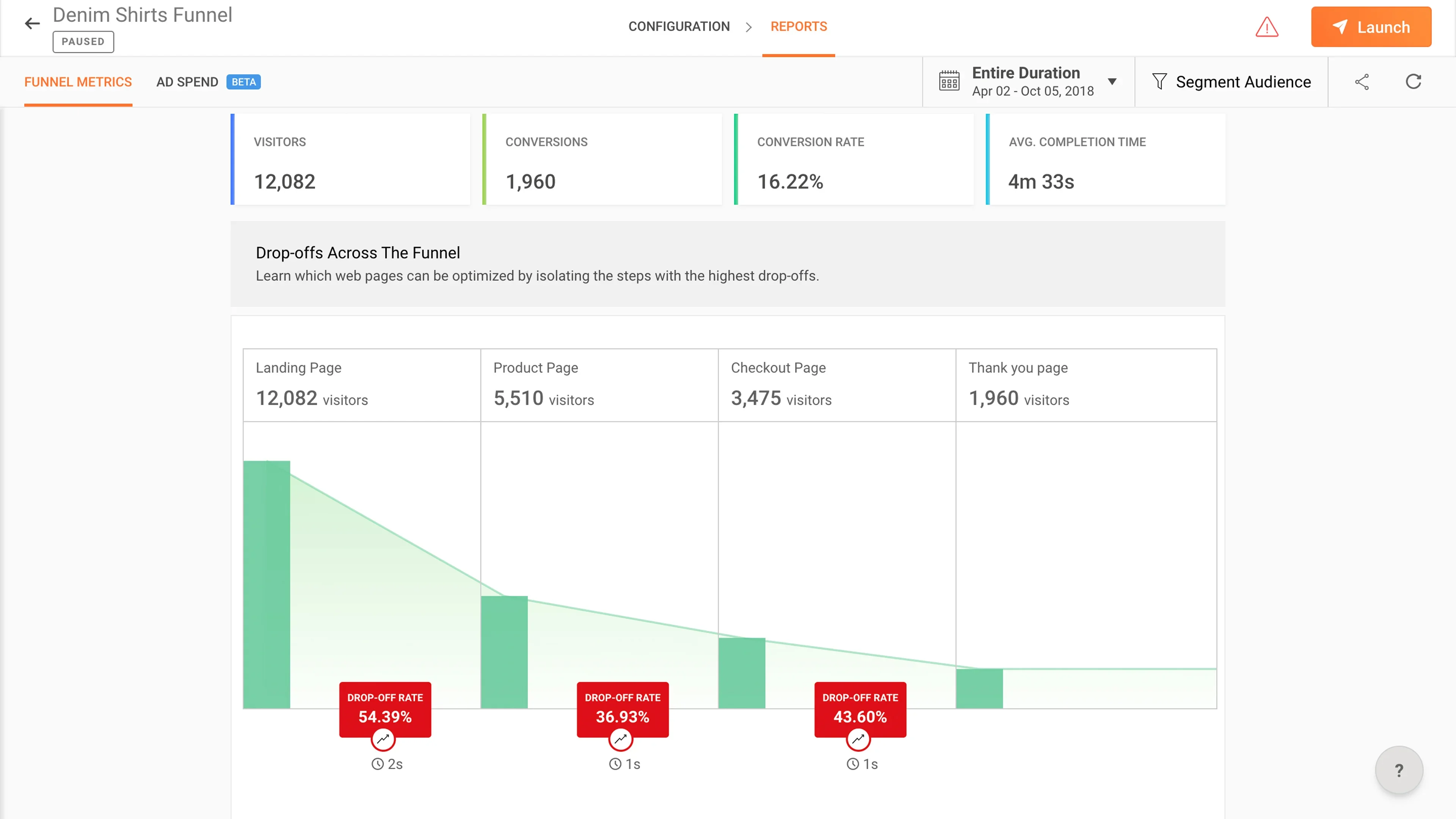Open the help question mark button
The height and width of the screenshot is (819, 1456).
click(x=1399, y=770)
